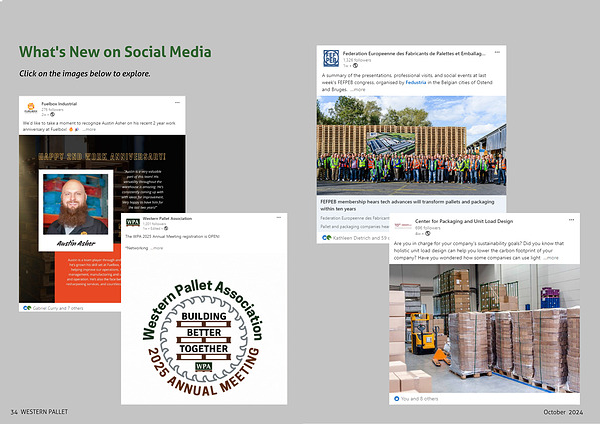Open the FEFPEB post three-dot menu

click(497, 52)
